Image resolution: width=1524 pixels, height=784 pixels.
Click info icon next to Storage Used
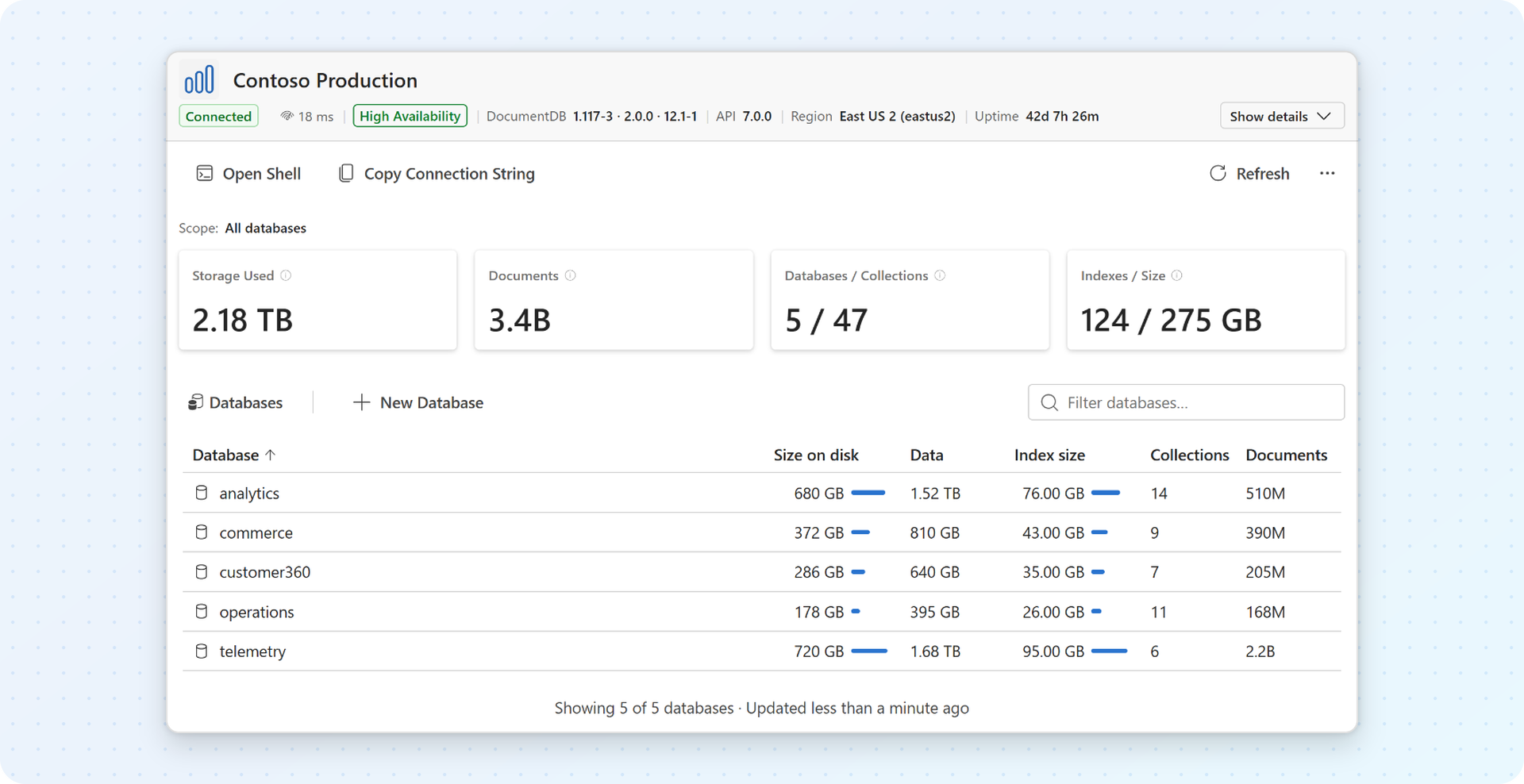(x=286, y=275)
